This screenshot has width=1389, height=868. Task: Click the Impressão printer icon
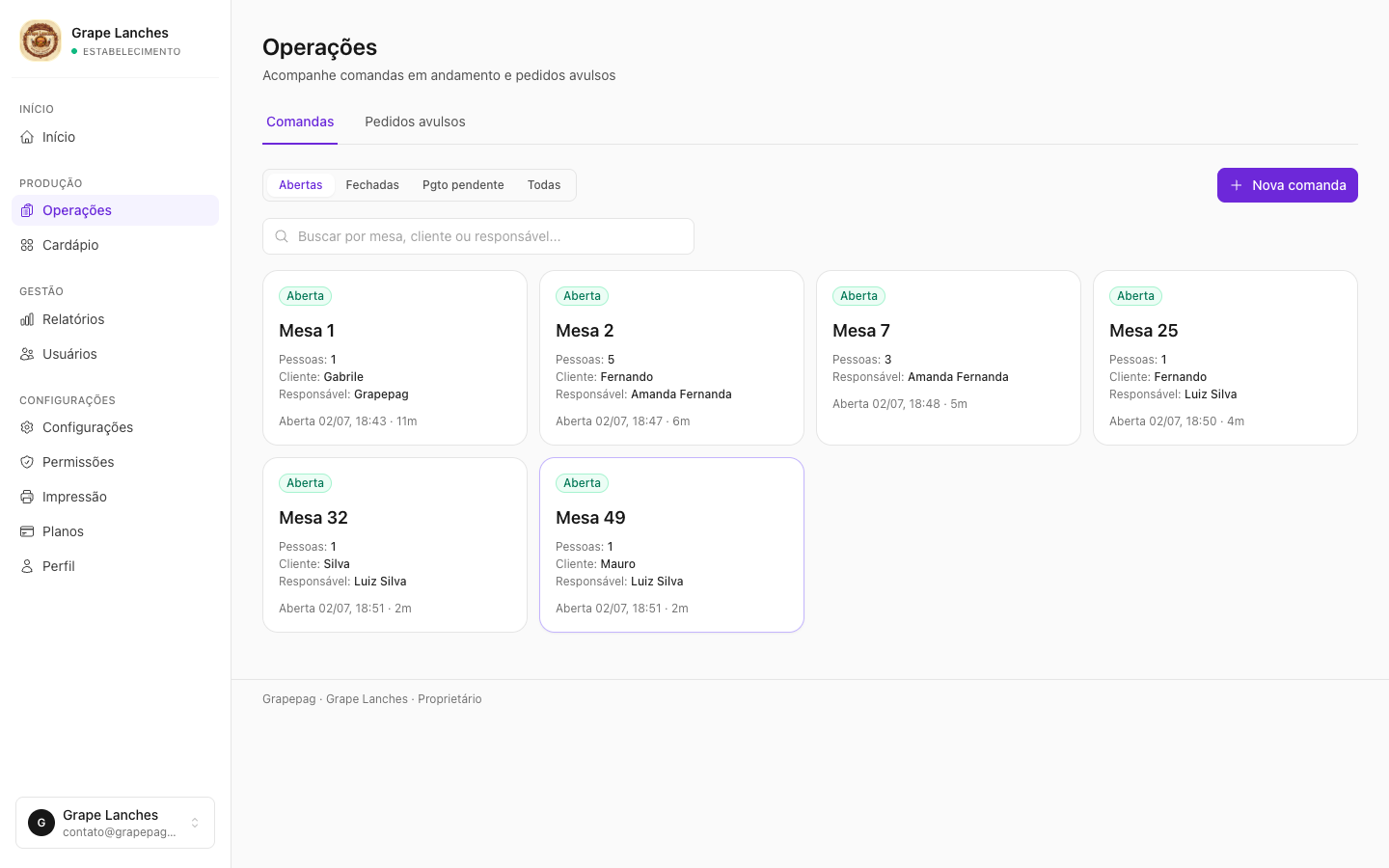tap(27, 497)
